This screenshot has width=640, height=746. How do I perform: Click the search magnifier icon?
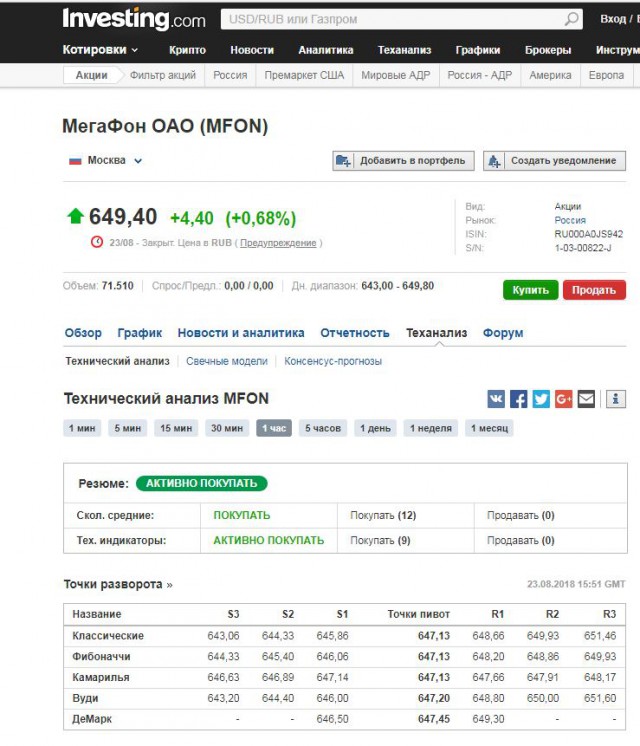(x=571, y=19)
